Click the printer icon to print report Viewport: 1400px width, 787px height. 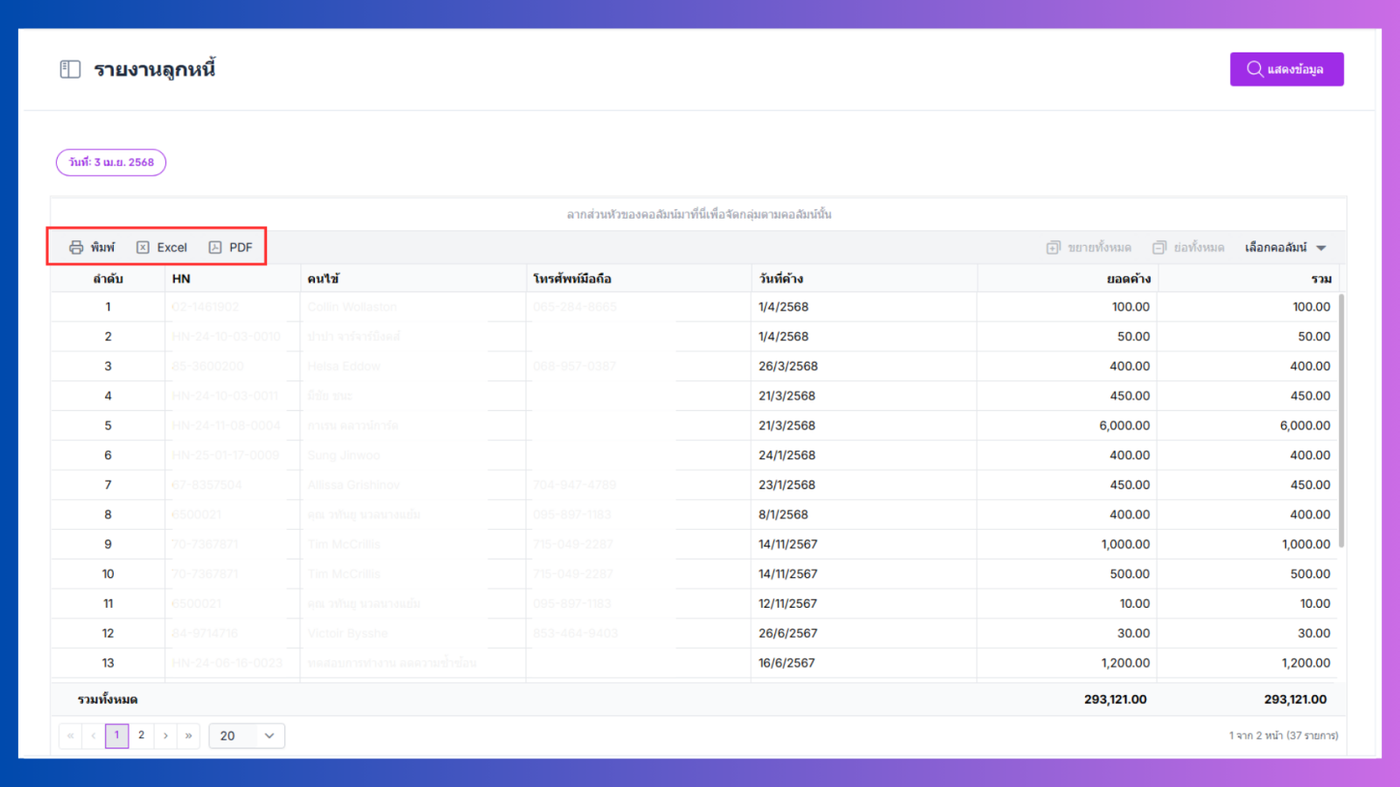tap(76, 247)
